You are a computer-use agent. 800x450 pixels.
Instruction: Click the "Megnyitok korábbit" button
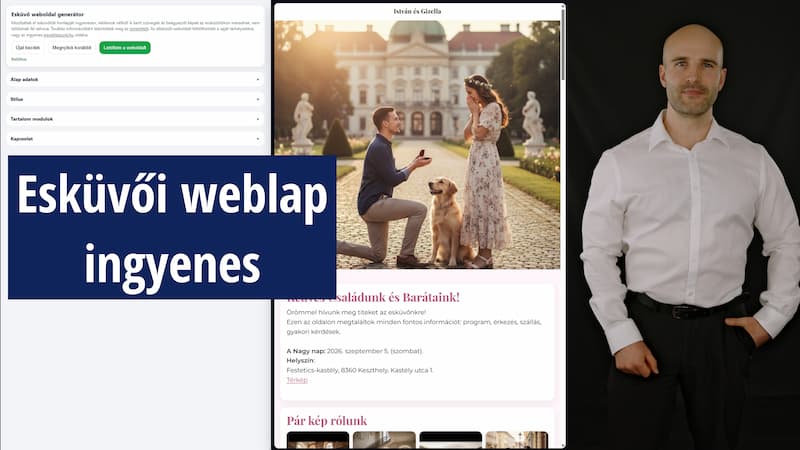point(71,47)
